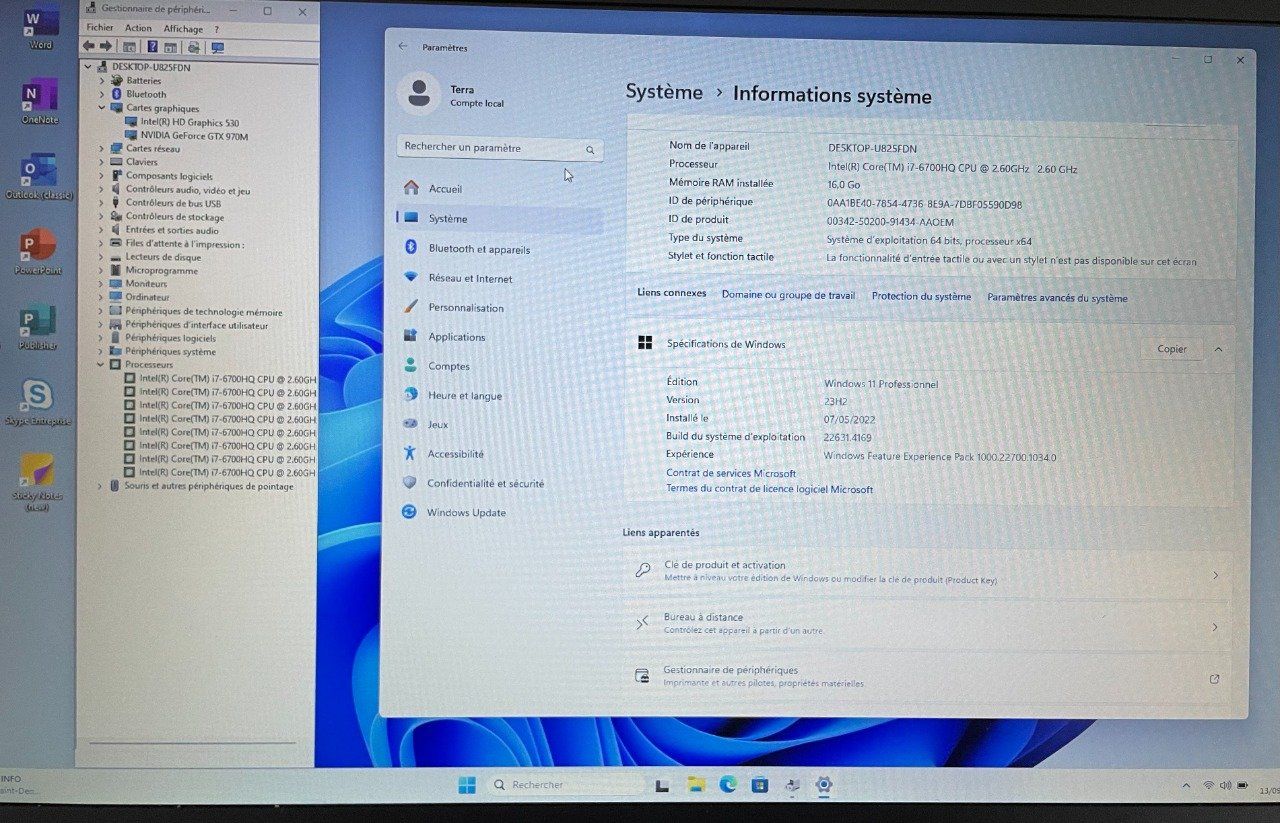Screen dimensions: 1280x823
Task: Click the search magnifier in Settings search box
Action: (590, 150)
